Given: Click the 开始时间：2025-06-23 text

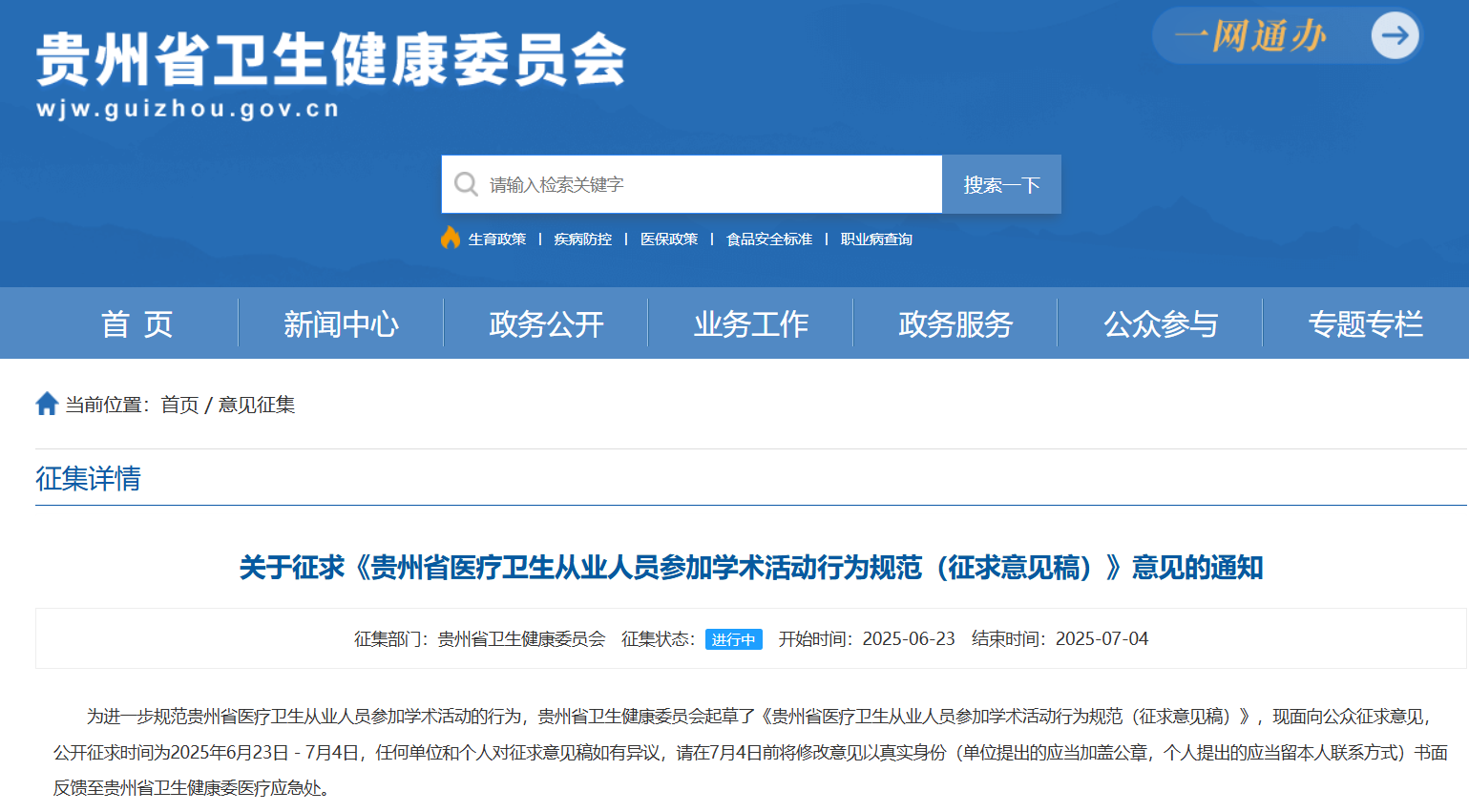Looking at the screenshot, I should click(867, 639).
